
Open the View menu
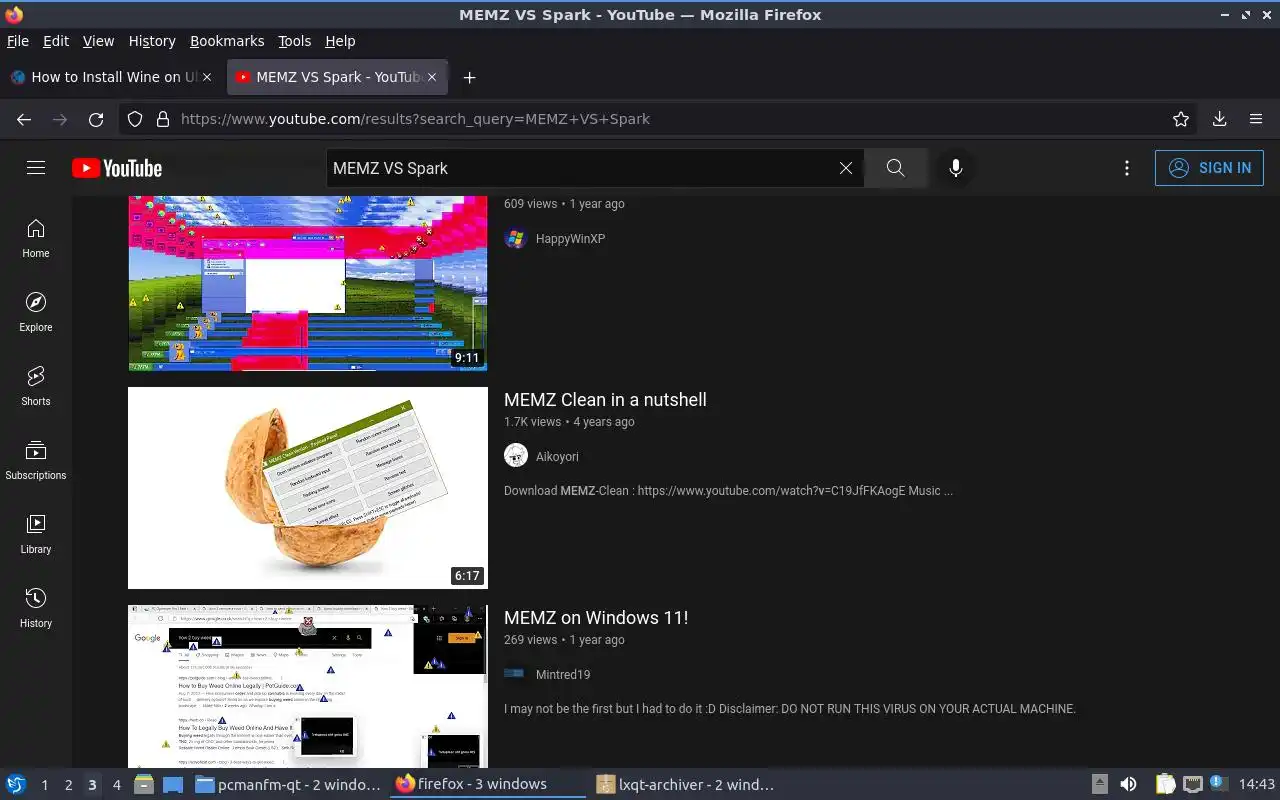[98, 41]
